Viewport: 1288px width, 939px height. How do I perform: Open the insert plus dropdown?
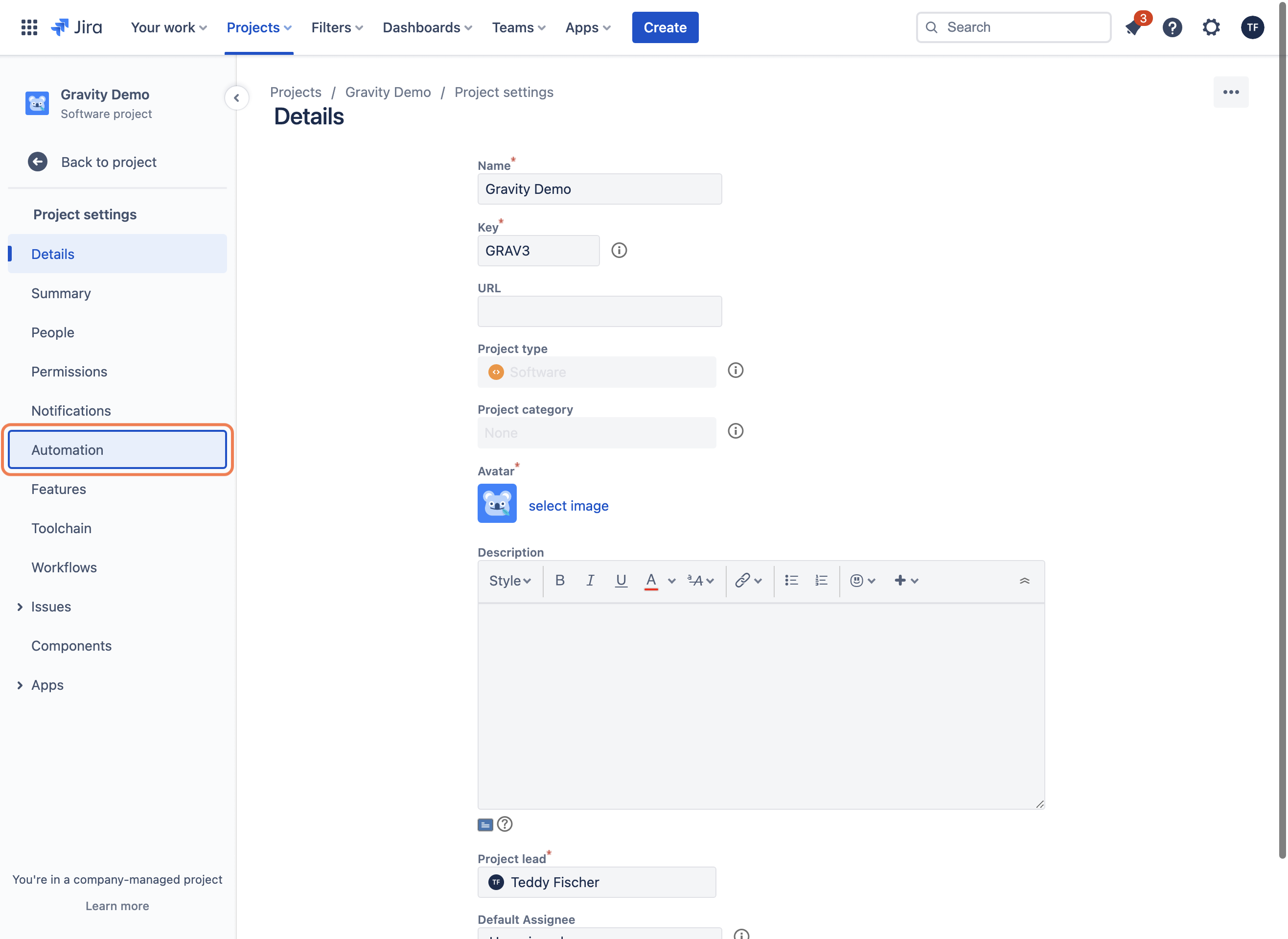[x=906, y=580]
